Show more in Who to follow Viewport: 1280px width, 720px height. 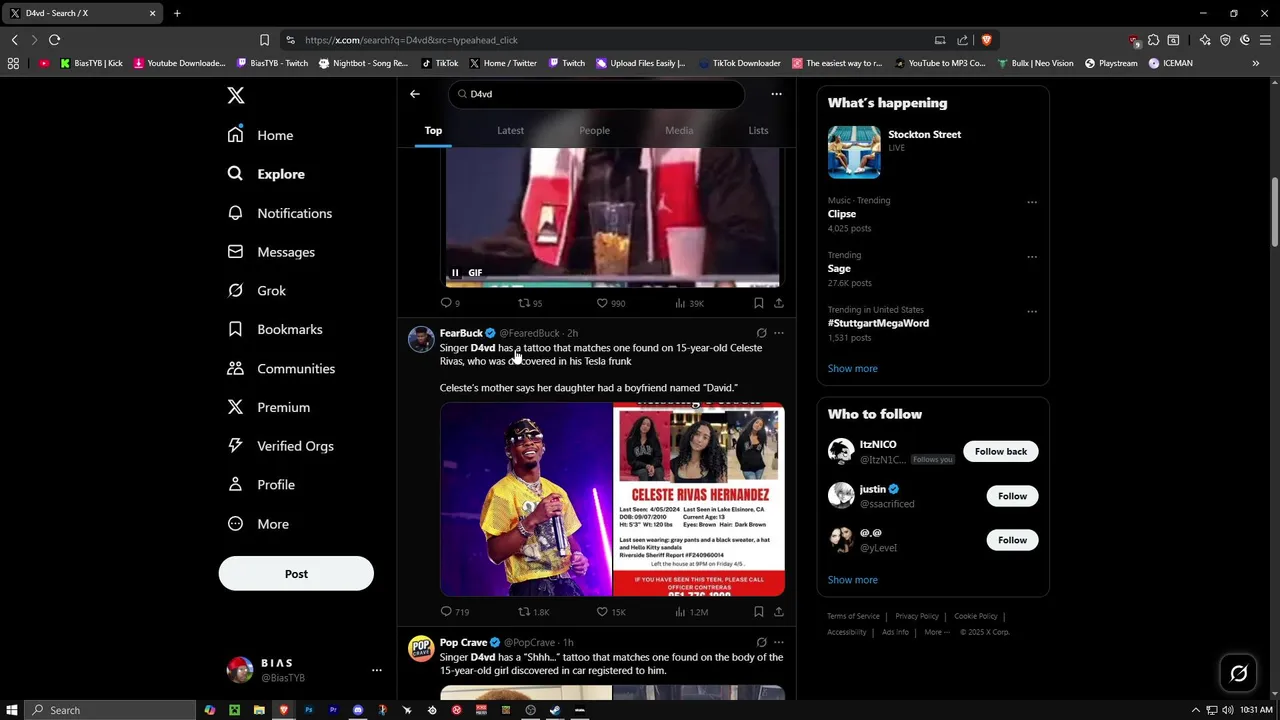[x=853, y=580]
